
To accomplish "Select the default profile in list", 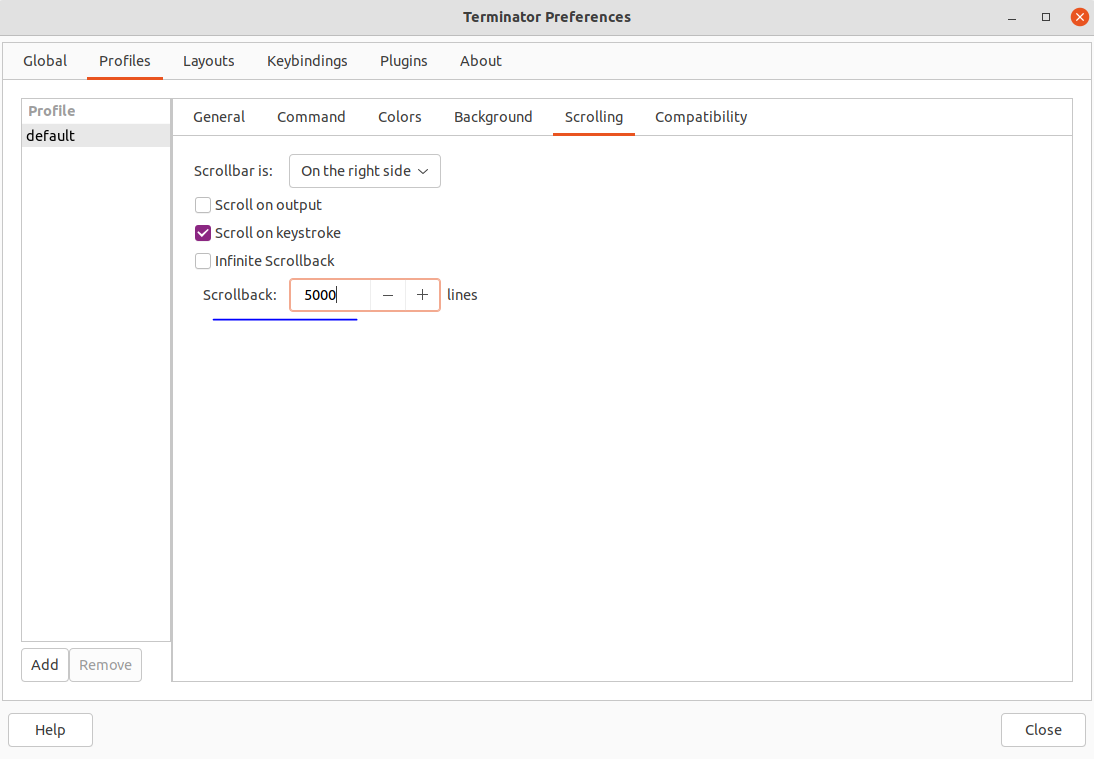I will click(x=96, y=135).
